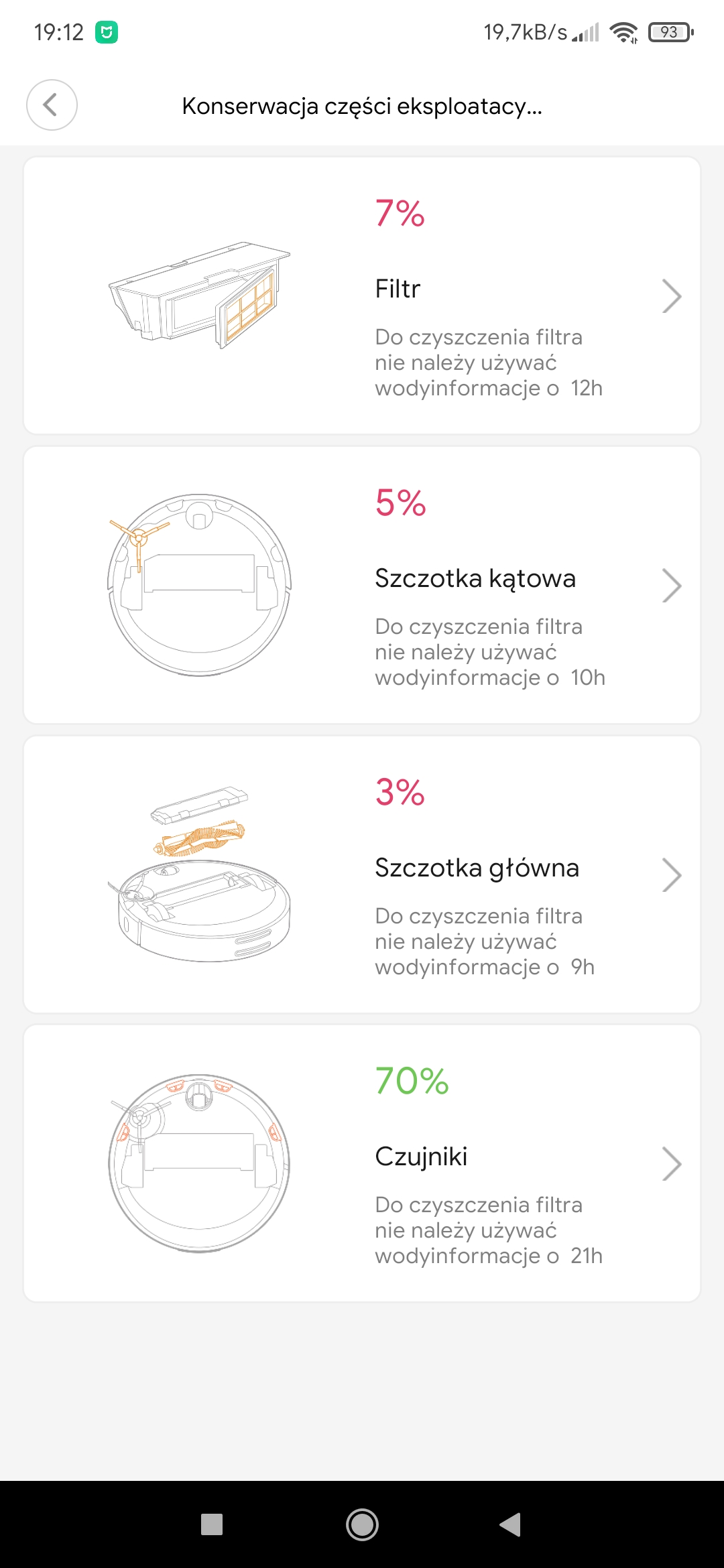Tap the side brush robot illustration
Viewport: 724px width, 1568px height.
pos(199,585)
